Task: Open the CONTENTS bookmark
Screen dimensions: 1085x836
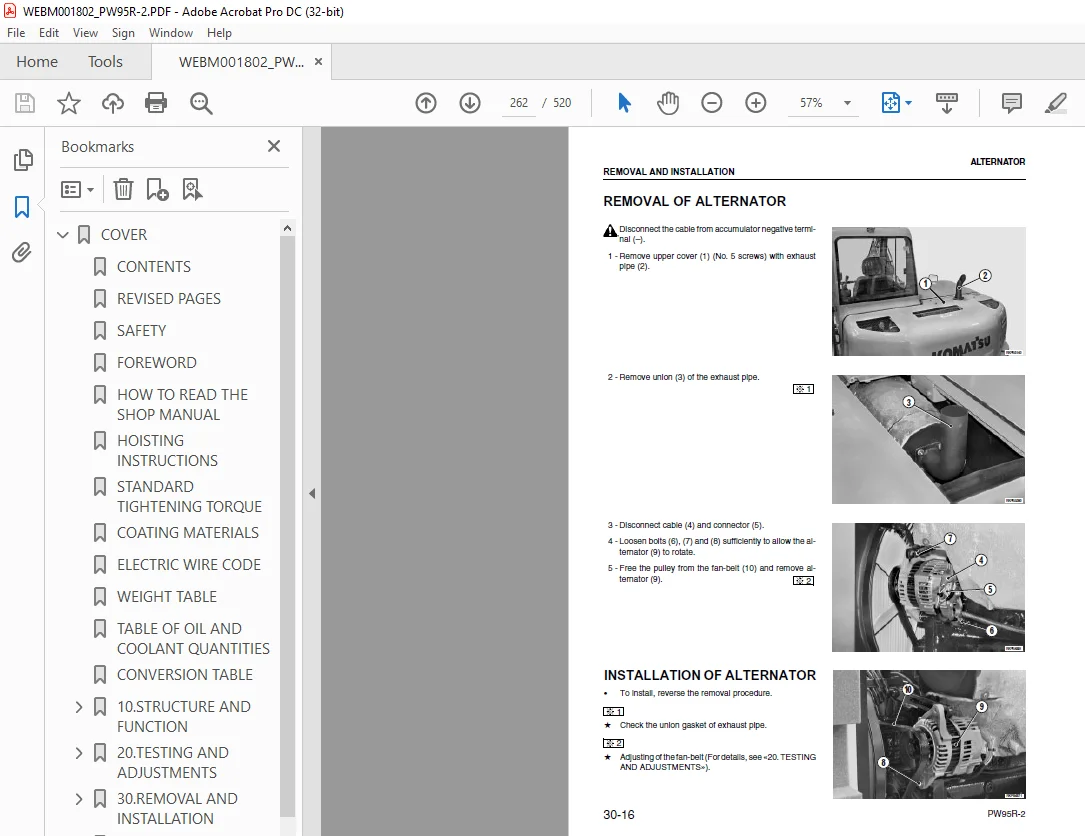Action: tap(154, 266)
